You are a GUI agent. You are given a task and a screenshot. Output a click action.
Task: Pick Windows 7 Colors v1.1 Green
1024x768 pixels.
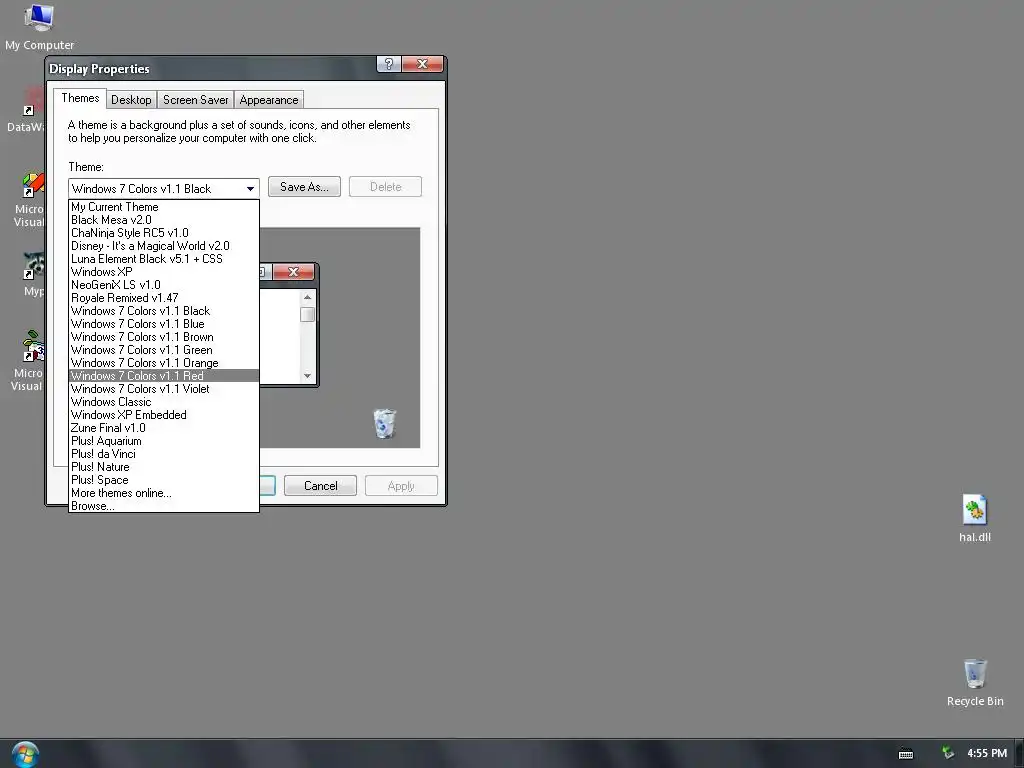click(164, 350)
